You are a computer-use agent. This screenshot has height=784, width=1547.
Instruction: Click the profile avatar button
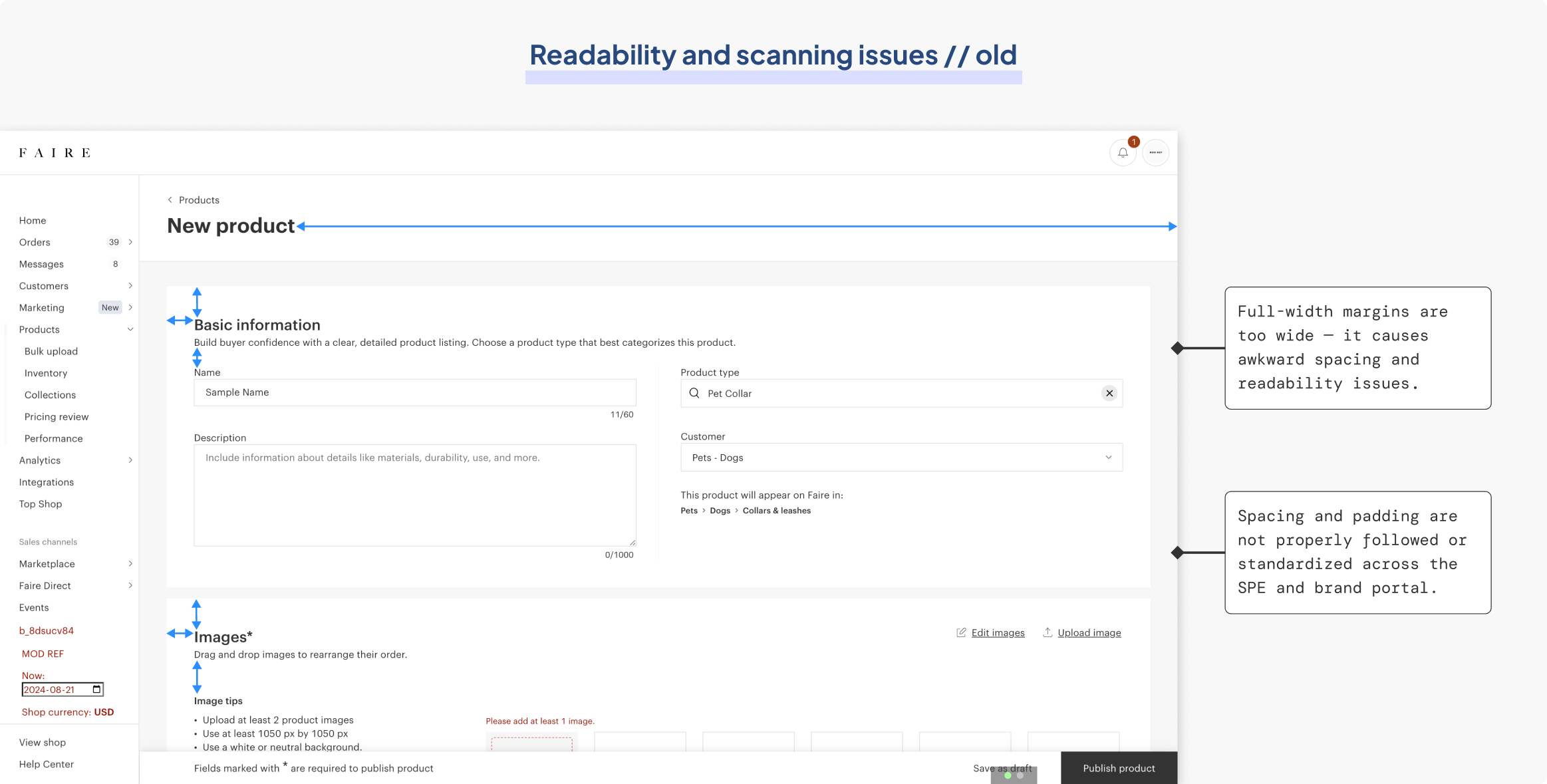pos(1156,153)
